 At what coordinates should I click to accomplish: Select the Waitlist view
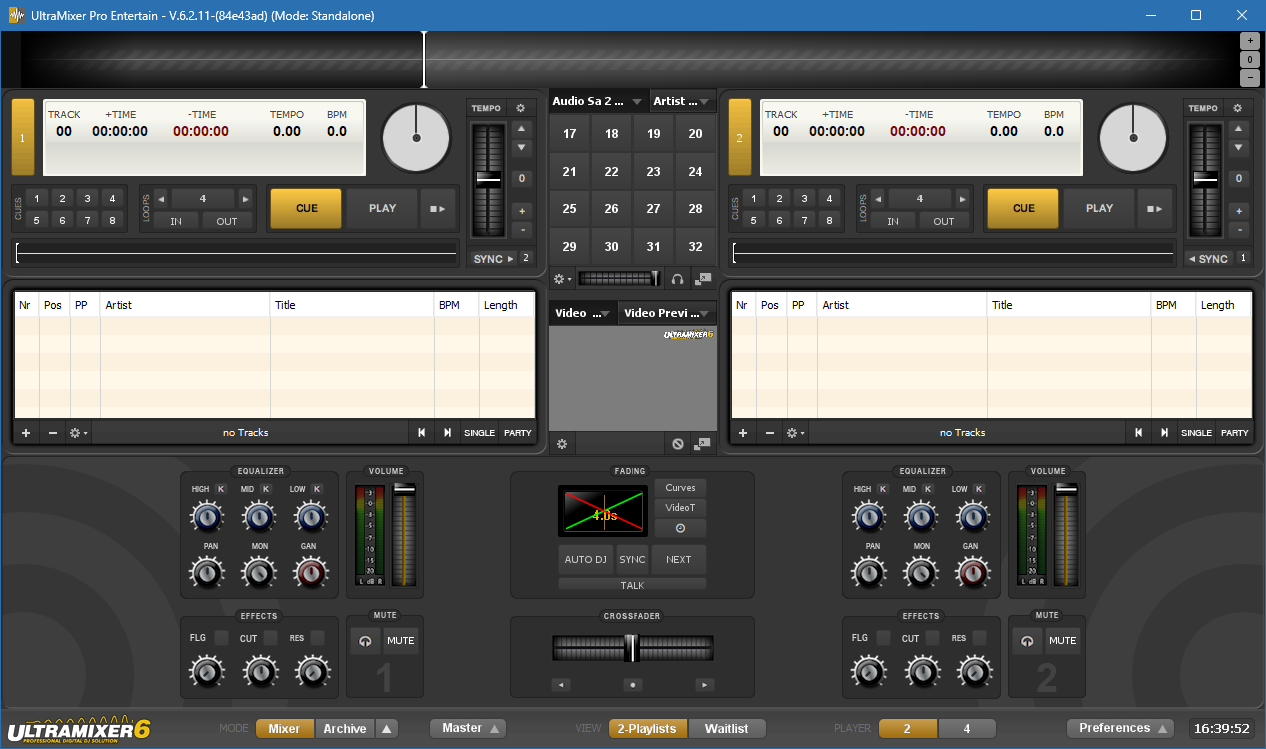click(727, 729)
